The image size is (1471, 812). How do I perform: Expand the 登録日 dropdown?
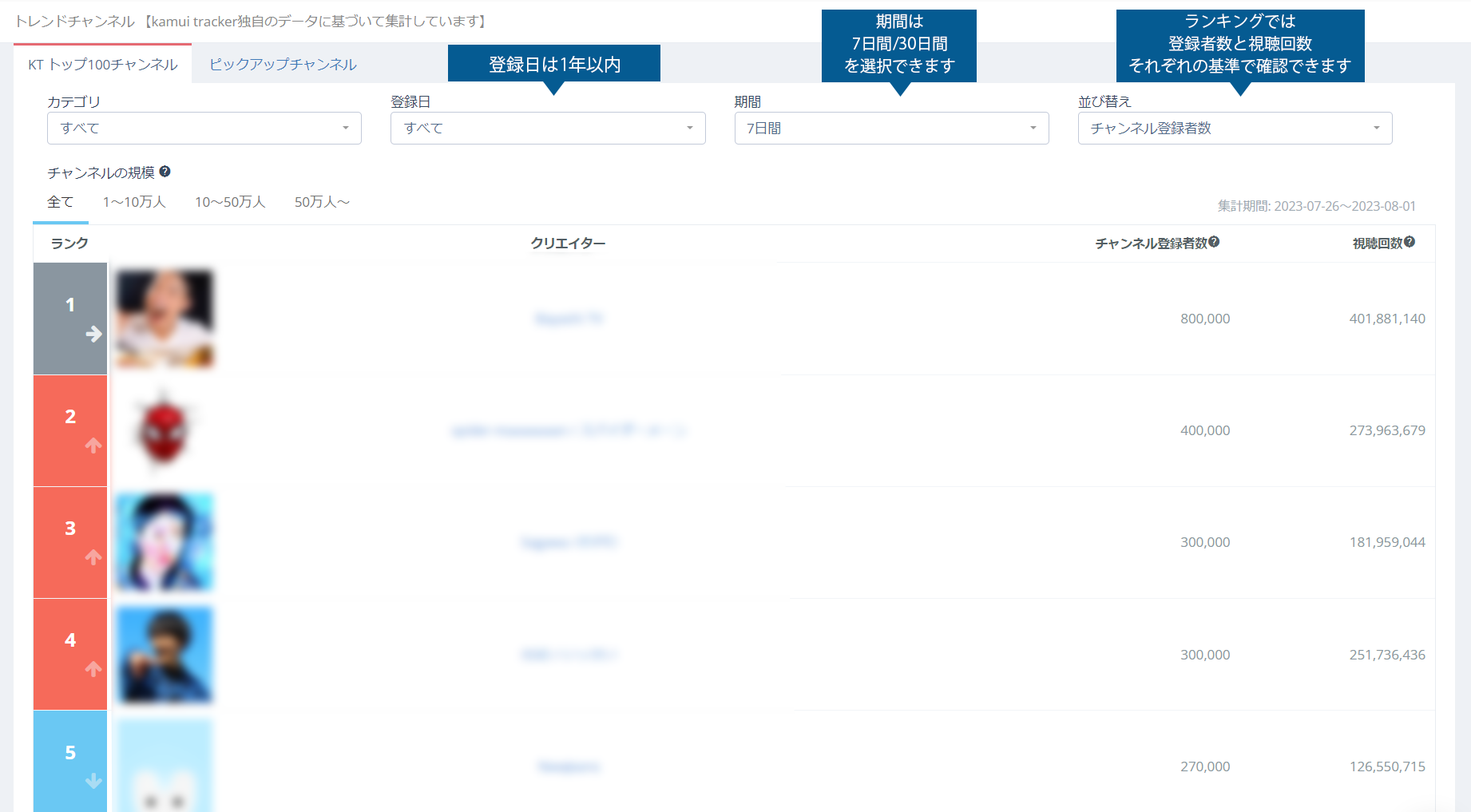tap(547, 129)
